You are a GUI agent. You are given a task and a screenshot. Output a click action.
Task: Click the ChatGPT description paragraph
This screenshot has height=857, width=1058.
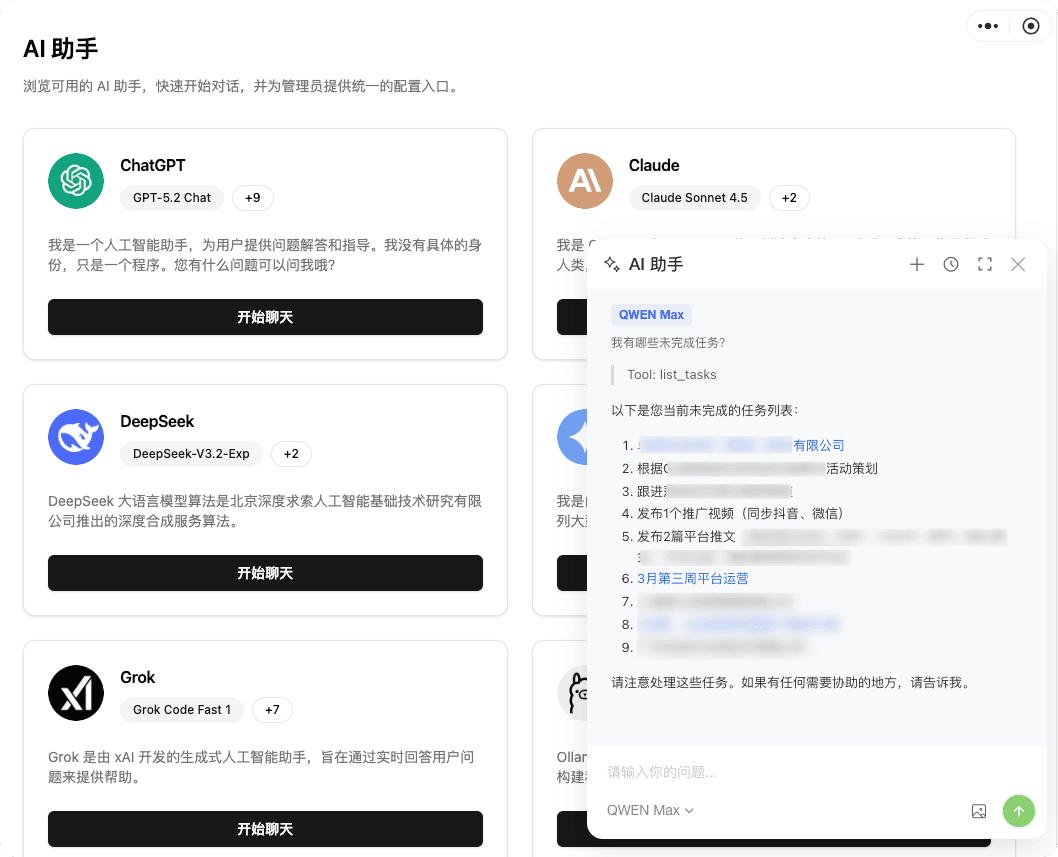pyautogui.click(x=264, y=255)
